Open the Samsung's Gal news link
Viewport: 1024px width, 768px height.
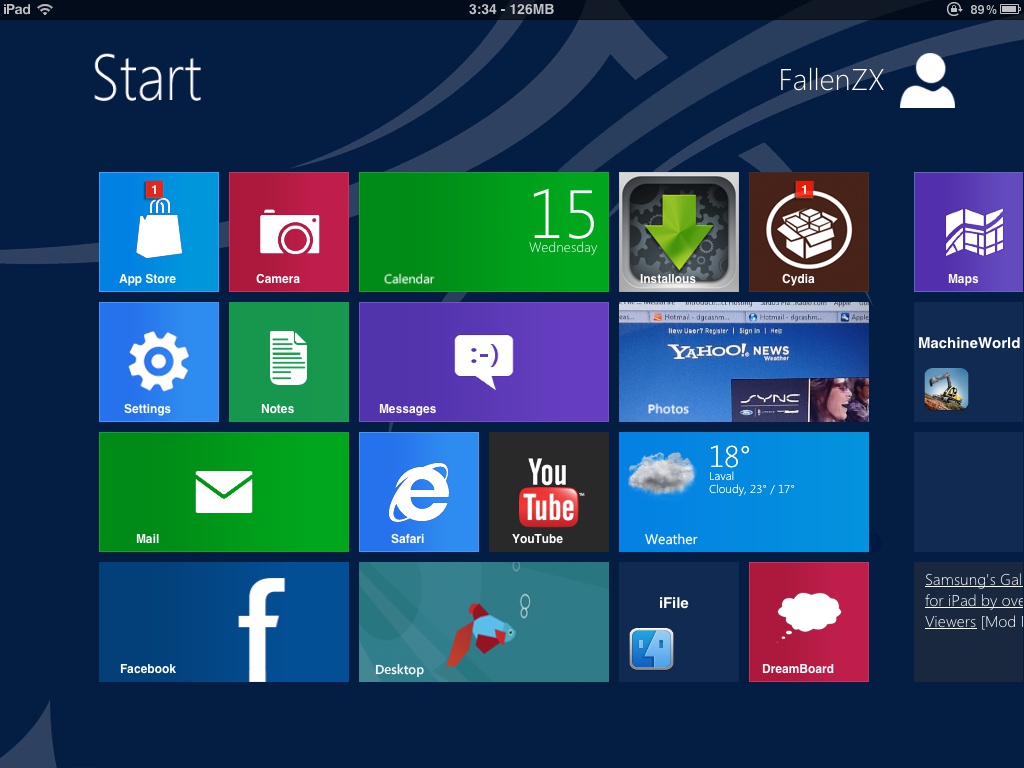pyautogui.click(x=973, y=580)
